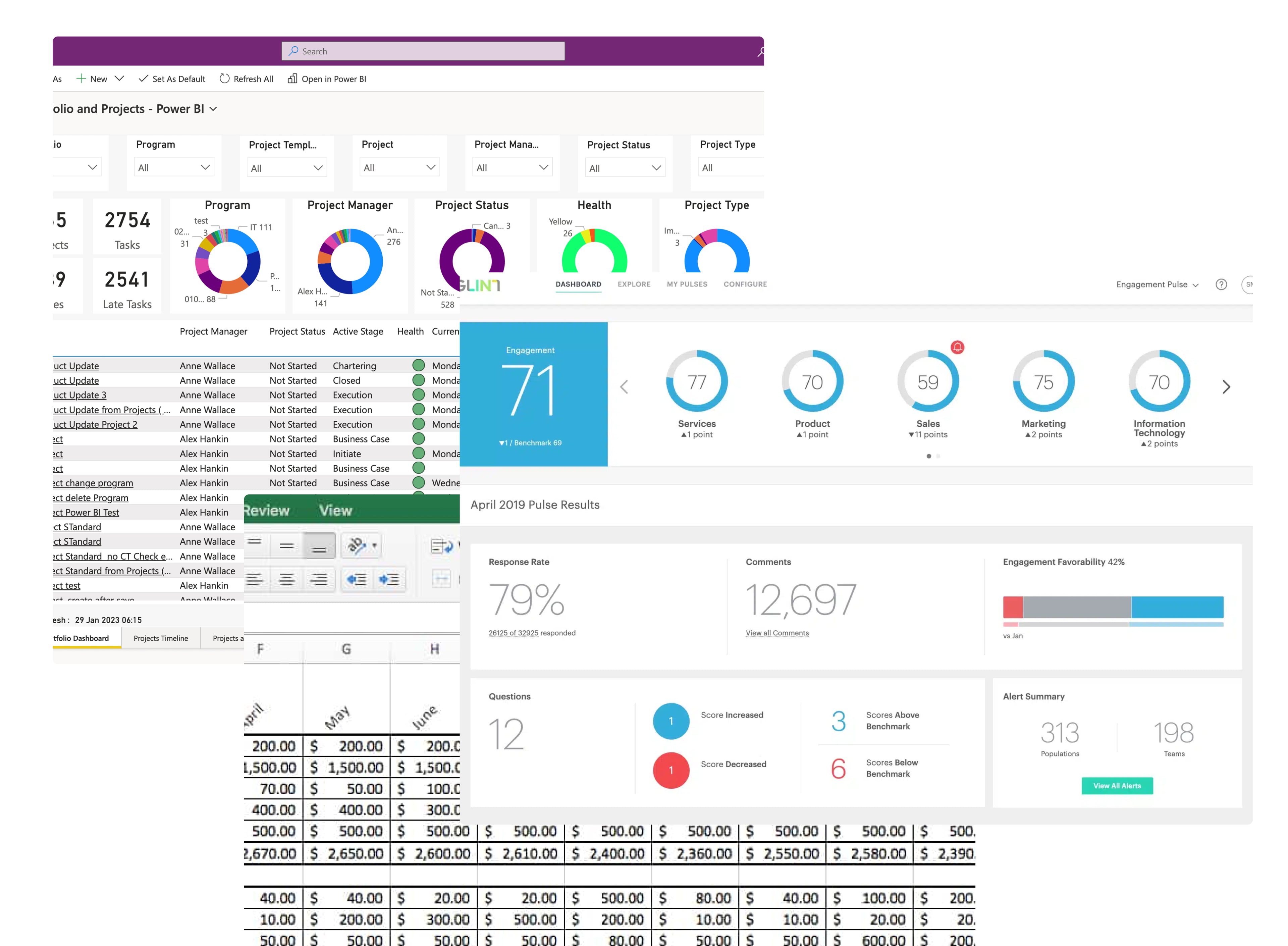Open the Explore tab in Glint
The image size is (1288, 946).
tap(634, 284)
